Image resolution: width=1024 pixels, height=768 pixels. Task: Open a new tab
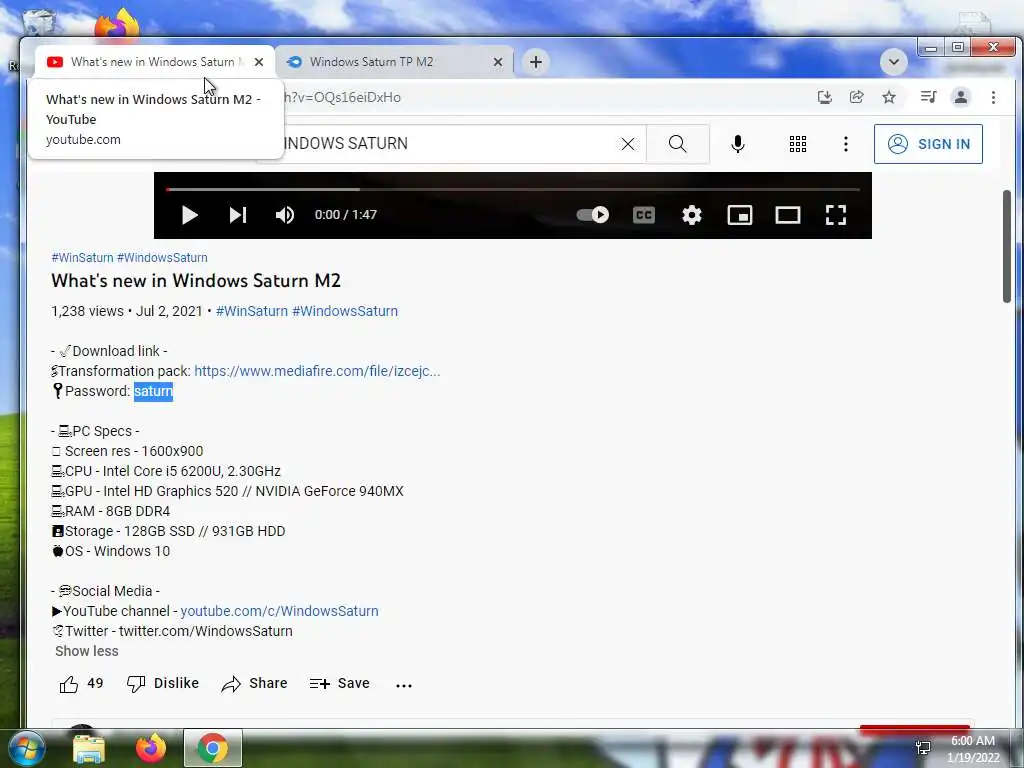point(536,62)
